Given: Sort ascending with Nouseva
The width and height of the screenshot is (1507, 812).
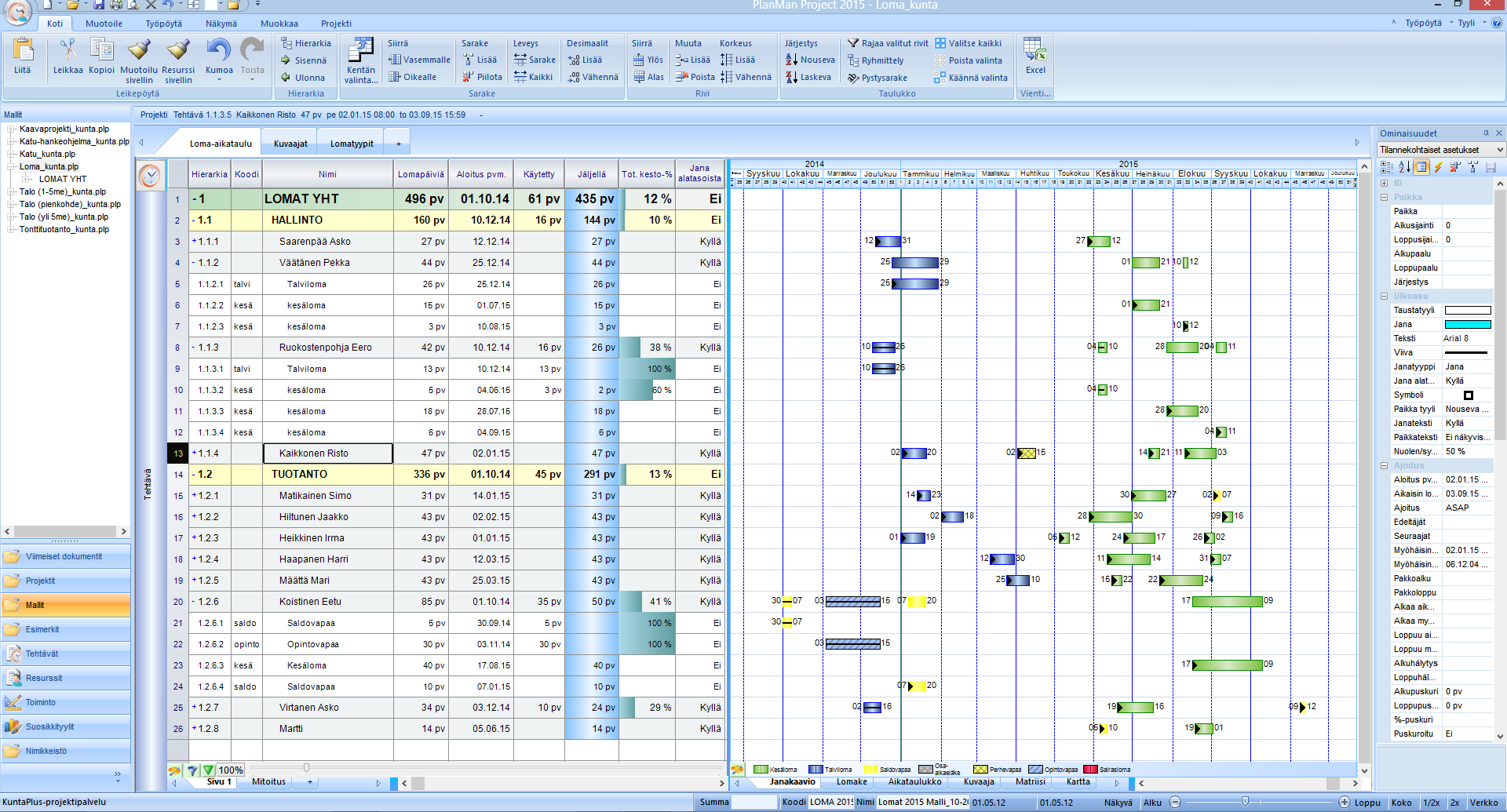Looking at the screenshot, I should (x=810, y=60).
